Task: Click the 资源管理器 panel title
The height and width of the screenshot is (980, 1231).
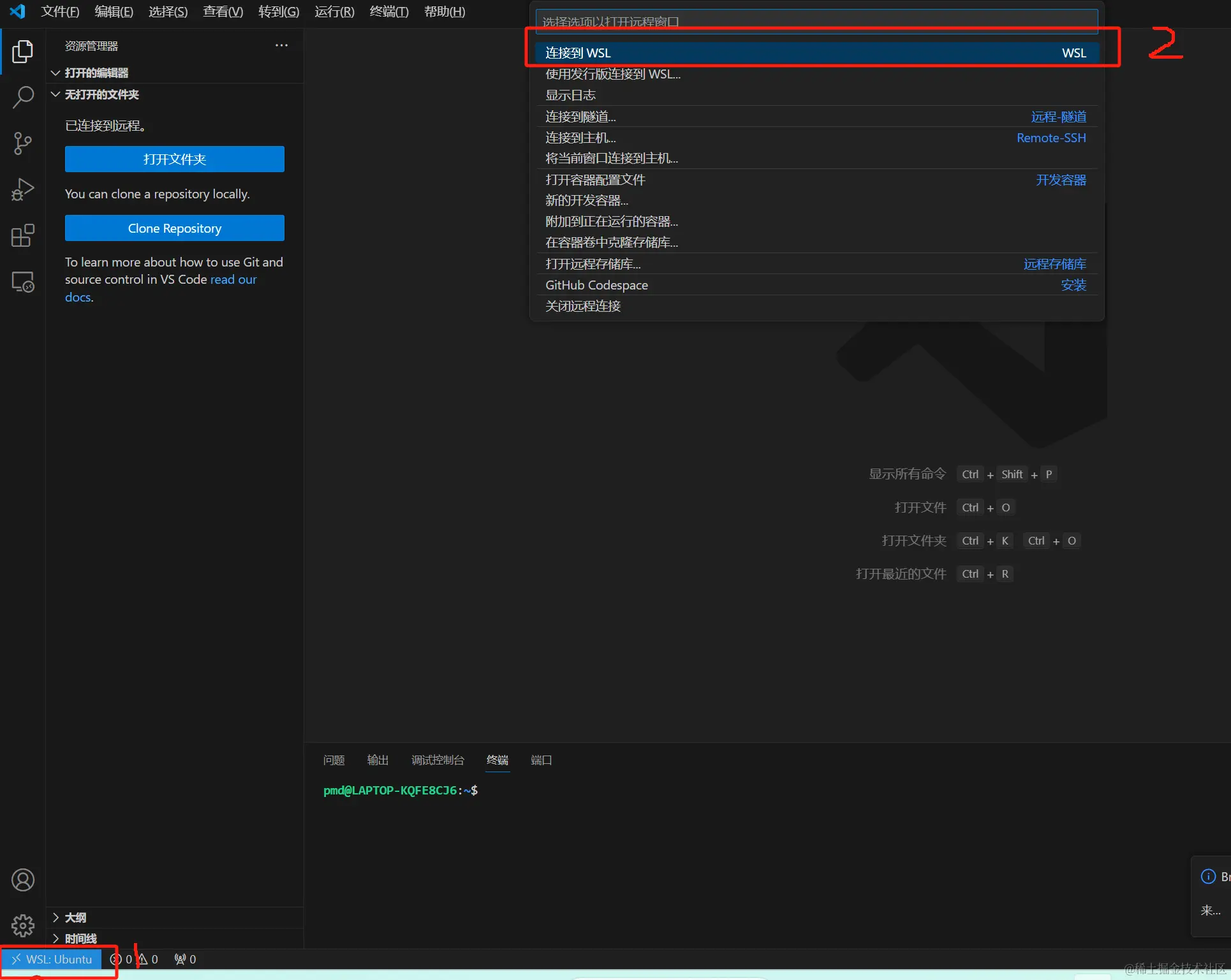Action: point(91,46)
